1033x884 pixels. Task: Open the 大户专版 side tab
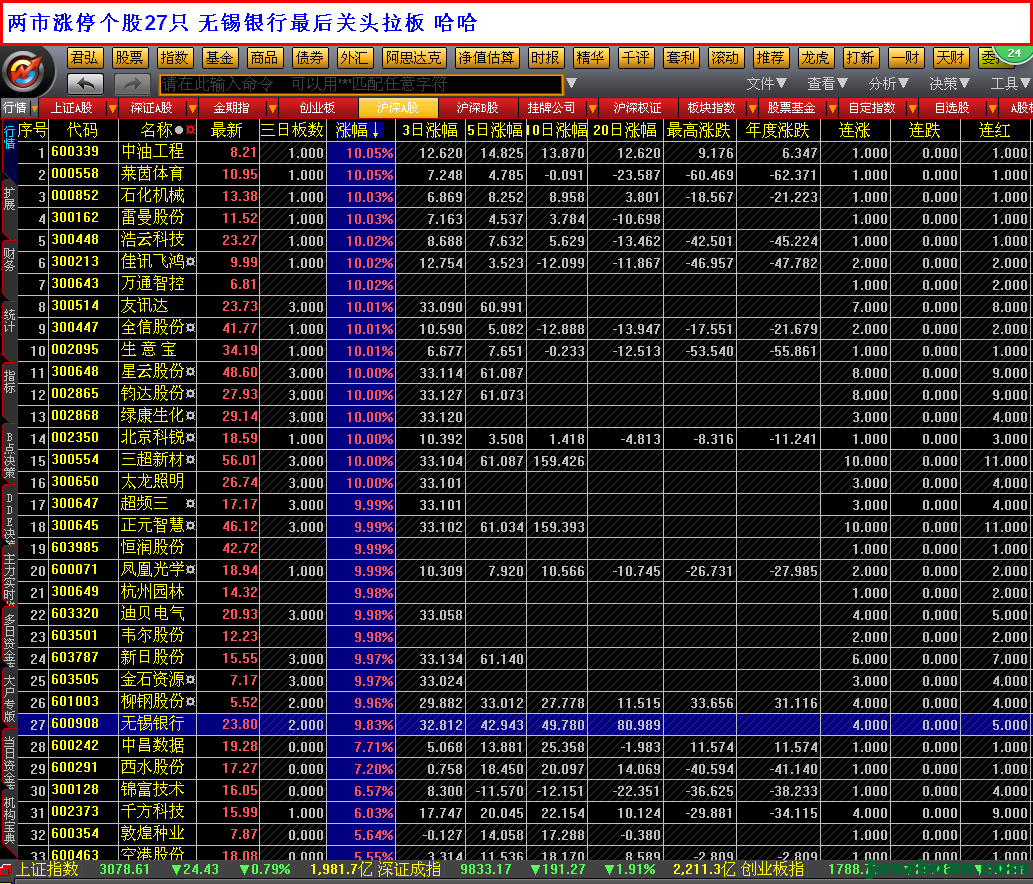9,698
